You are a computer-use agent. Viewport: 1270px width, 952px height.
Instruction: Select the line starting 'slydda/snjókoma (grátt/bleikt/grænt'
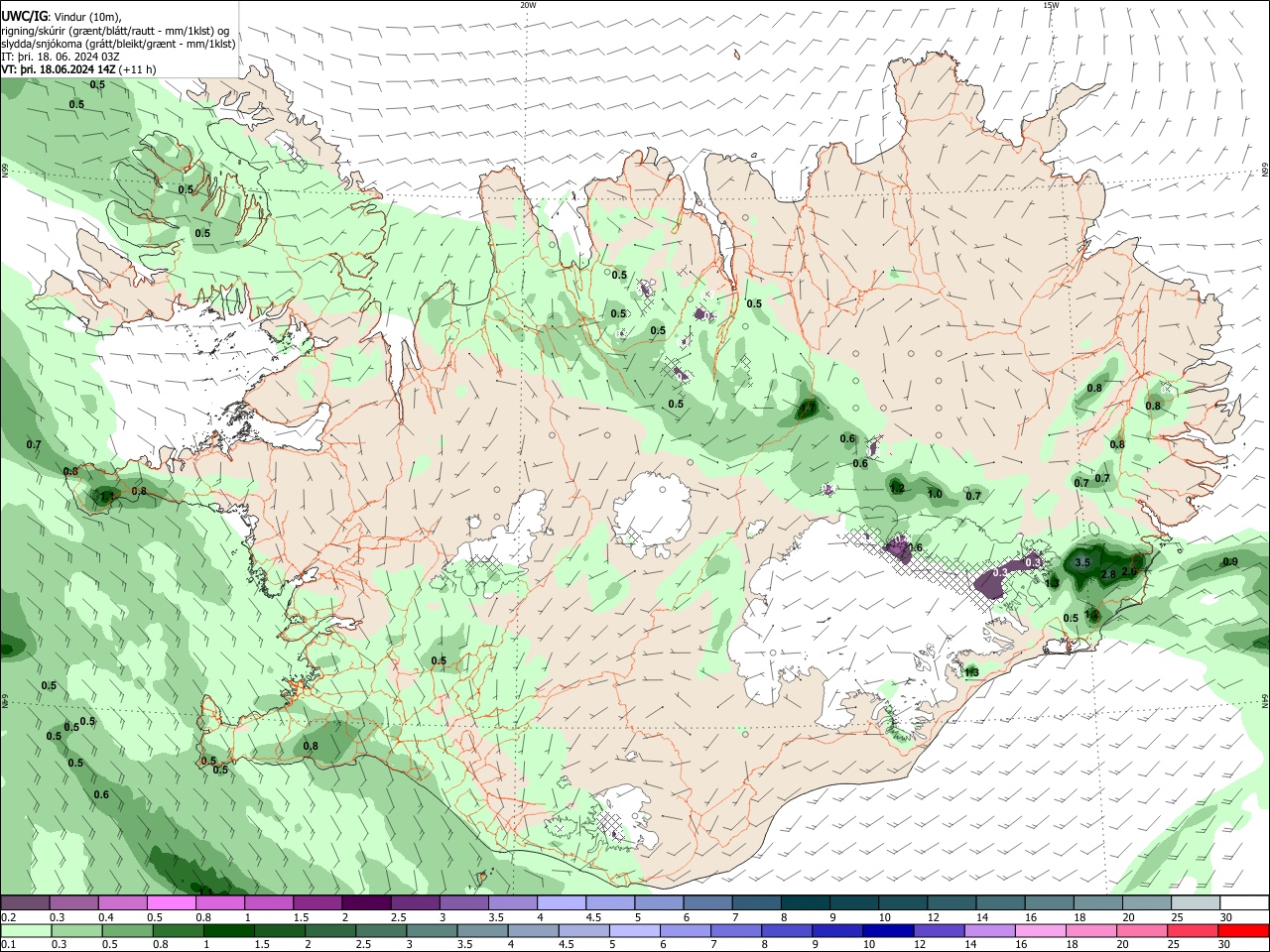click(x=118, y=44)
